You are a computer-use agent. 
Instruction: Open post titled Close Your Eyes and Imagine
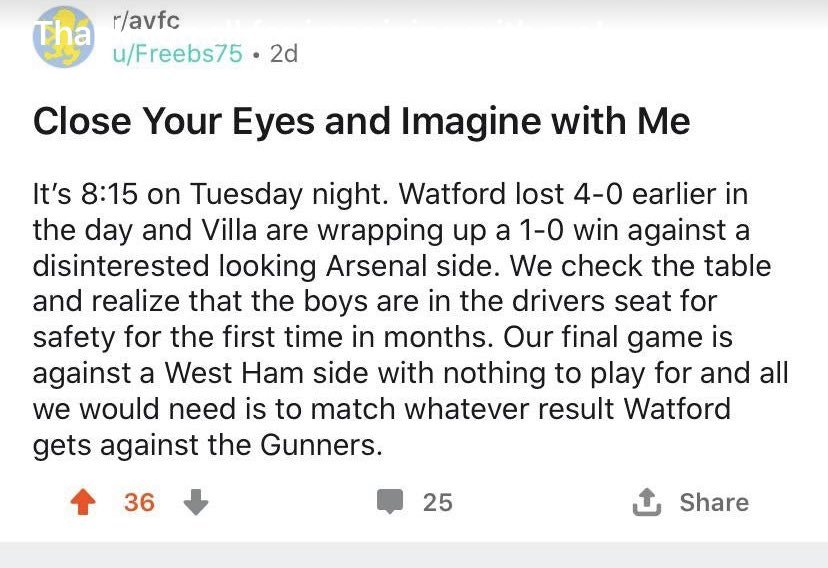point(361,121)
